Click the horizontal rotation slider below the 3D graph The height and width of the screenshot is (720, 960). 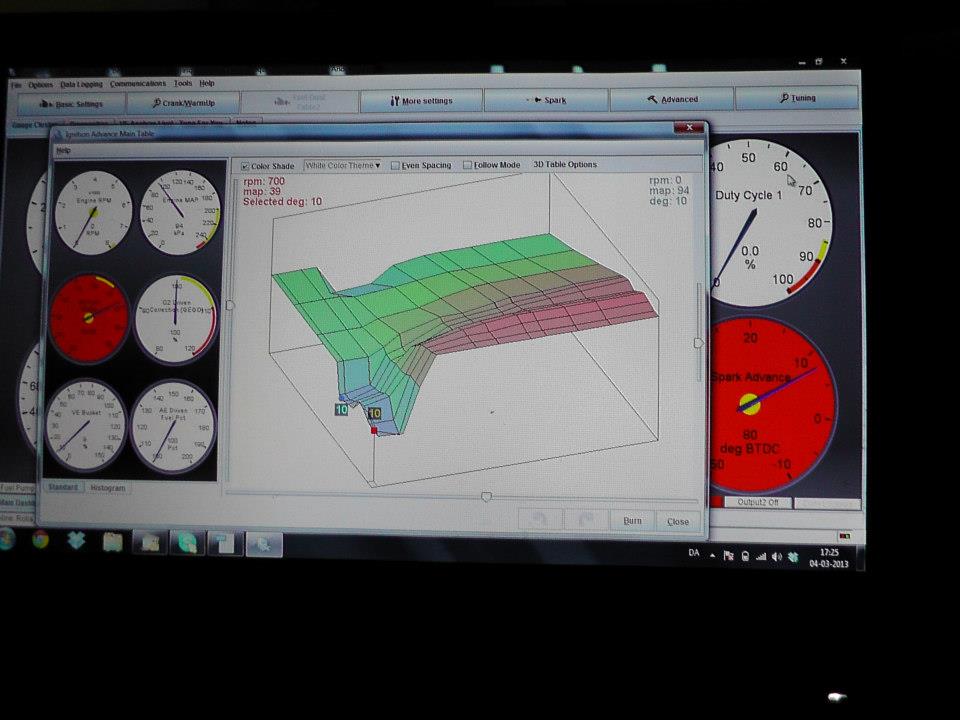(486, 496)
